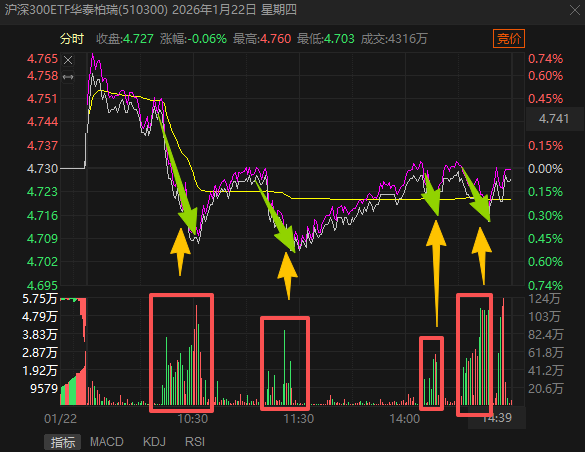Click the 4.741 crosshair price label
585x452 pixels.
[554, 119]
